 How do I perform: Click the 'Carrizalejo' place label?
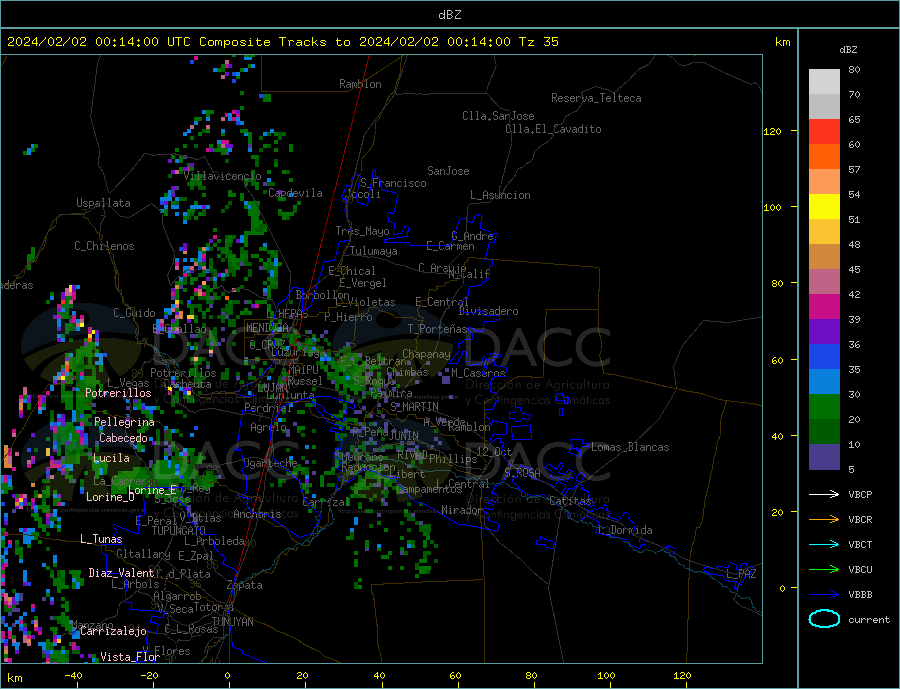pos(113,632)
